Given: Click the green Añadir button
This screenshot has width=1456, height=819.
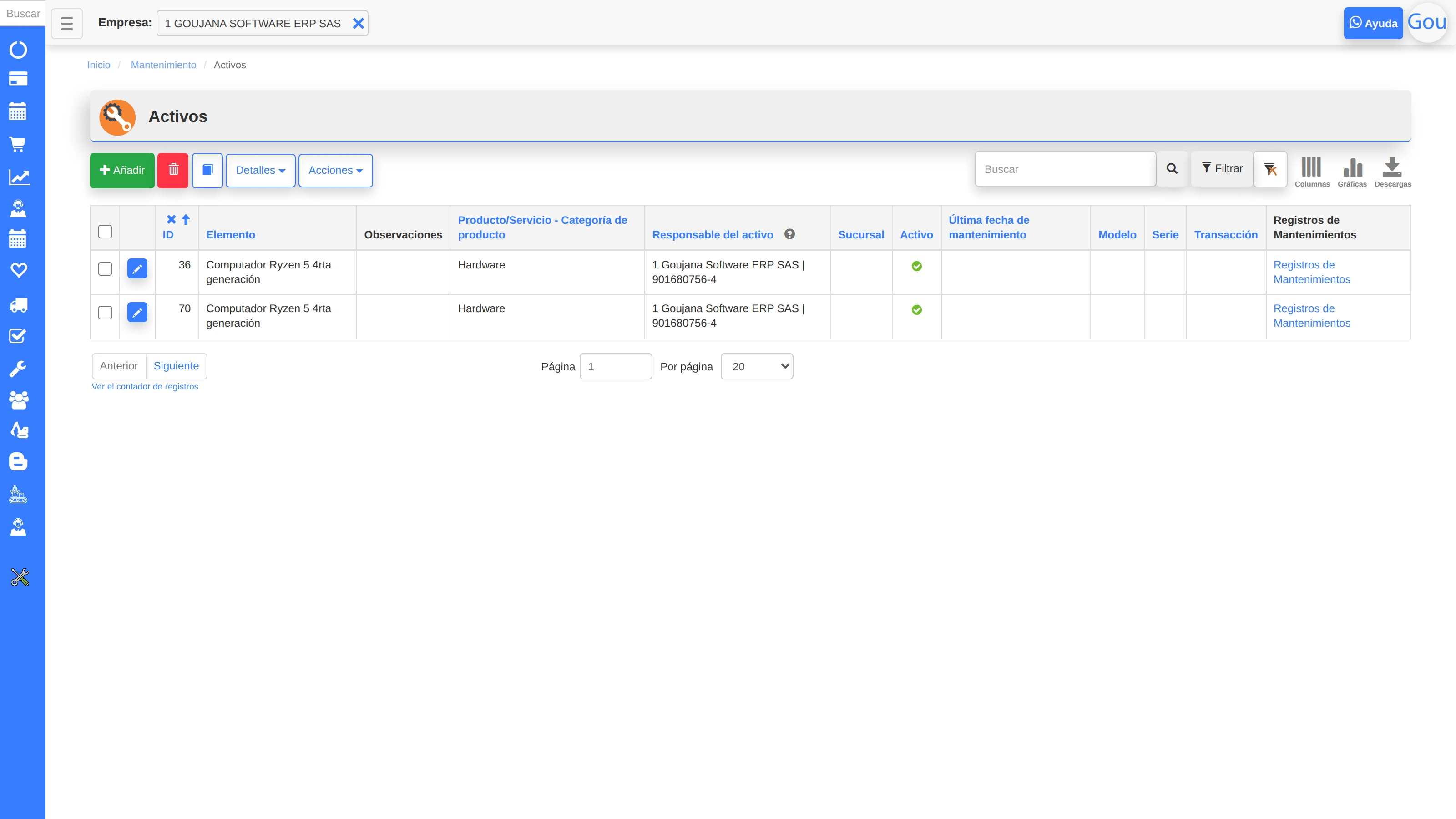Looking at the screenshot, I should coord(122,170).
